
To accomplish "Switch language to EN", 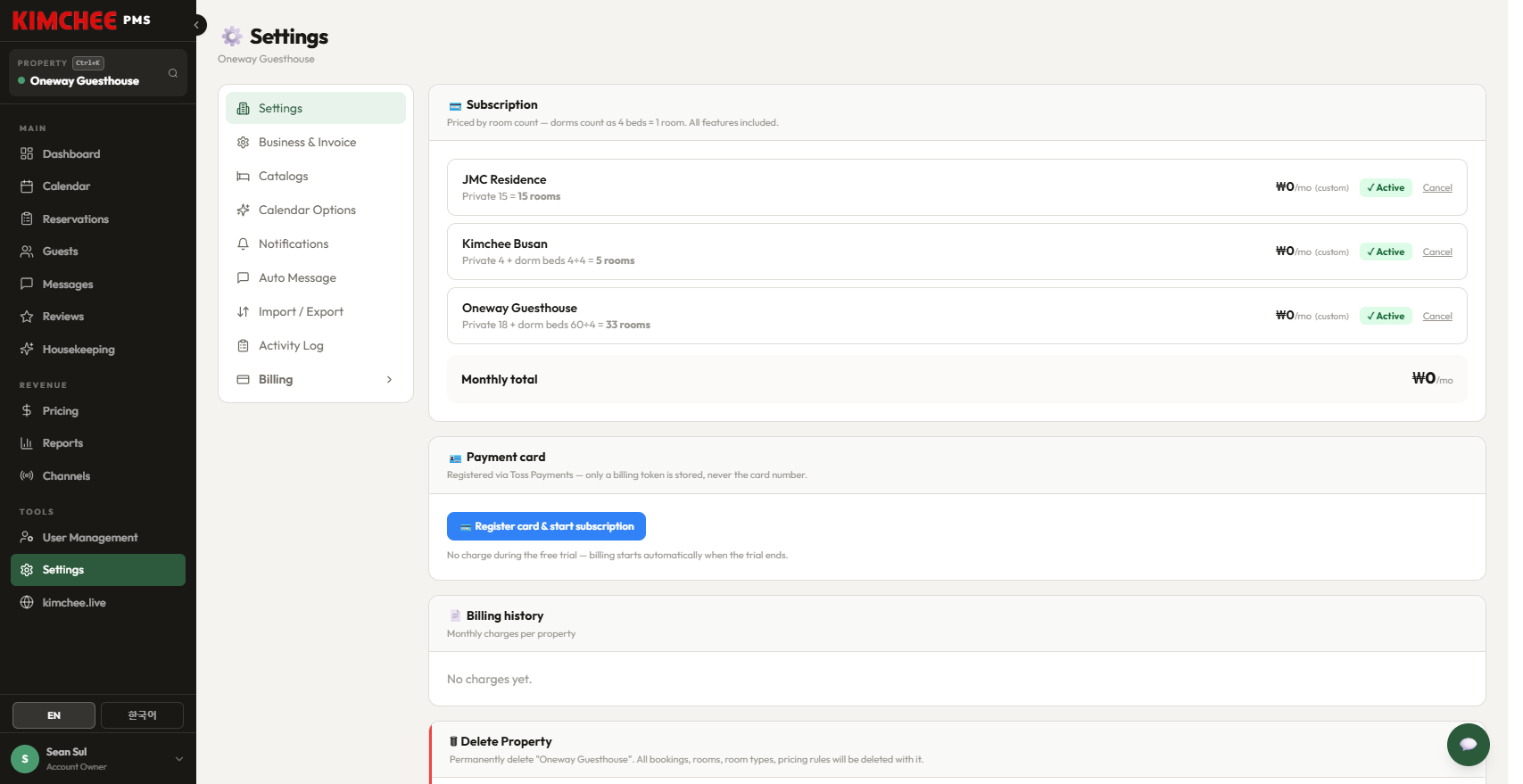I will pos(54,715).
